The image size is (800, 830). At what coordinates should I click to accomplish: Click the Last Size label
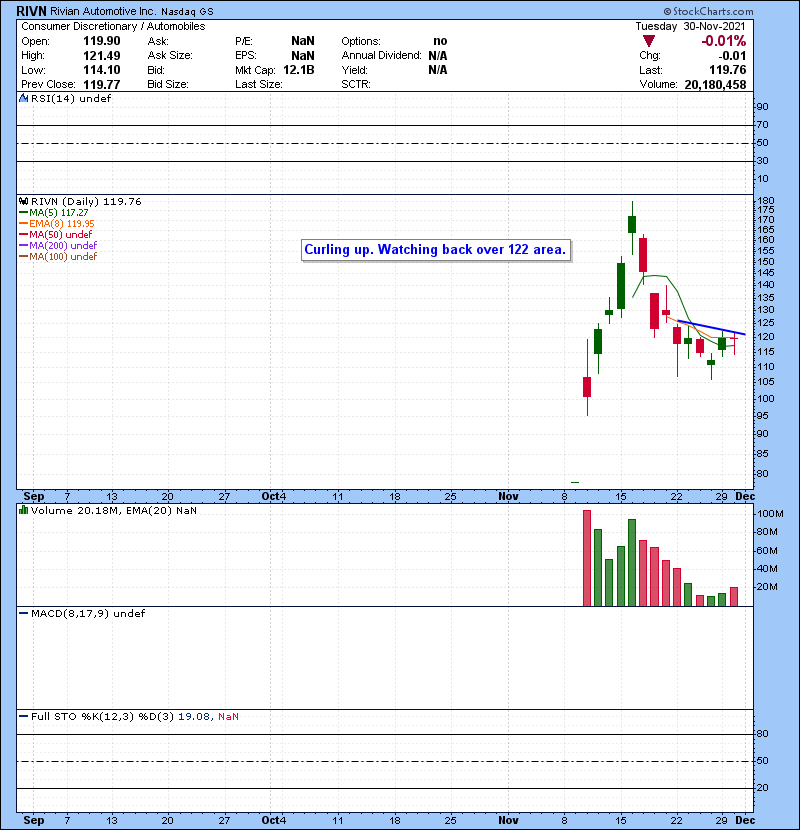258,84
